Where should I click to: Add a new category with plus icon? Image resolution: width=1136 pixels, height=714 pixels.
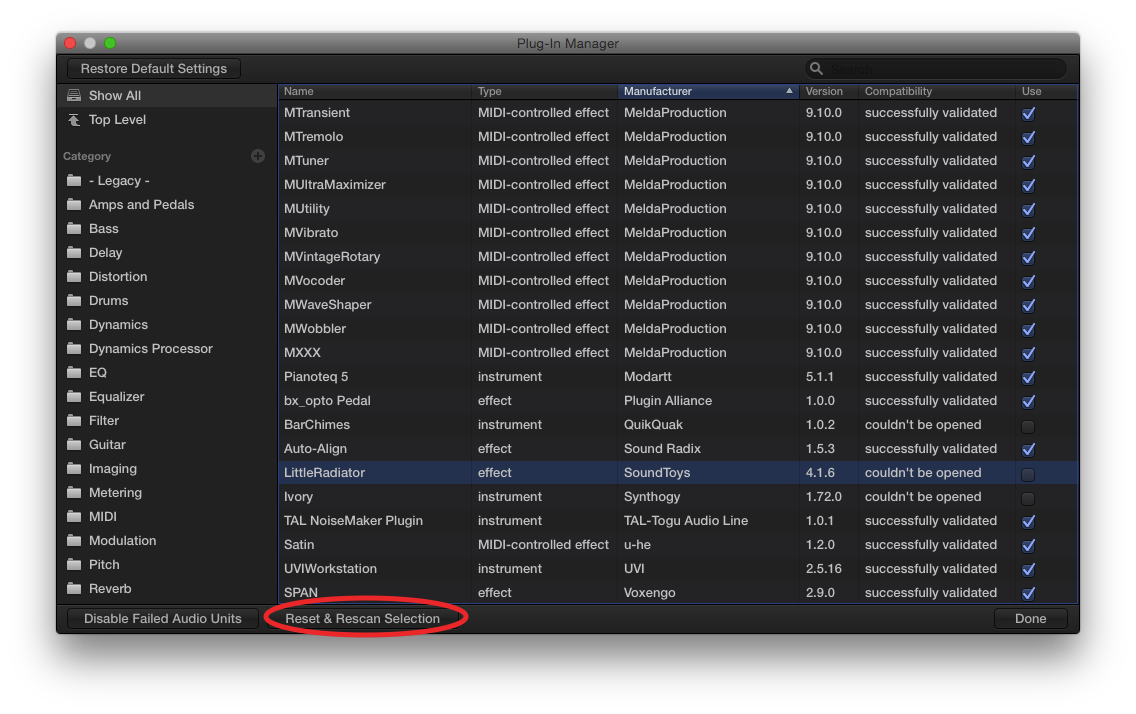click(258, 156)
